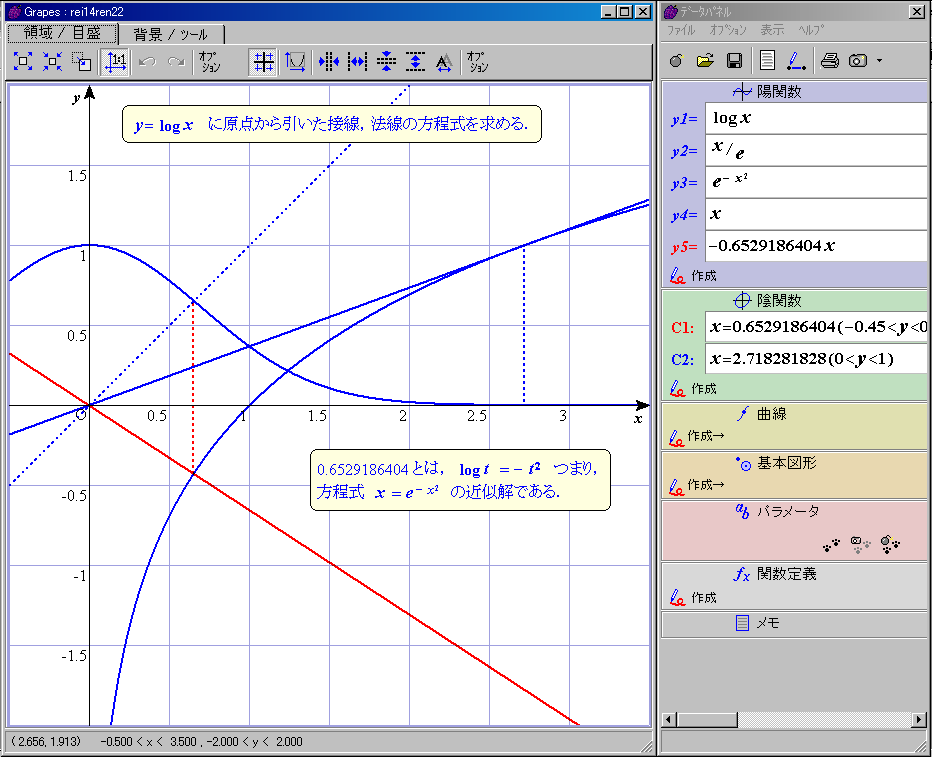Click the 関数定義 section header
This screenshot has height=757, width=932.
[x=775, y=574]
